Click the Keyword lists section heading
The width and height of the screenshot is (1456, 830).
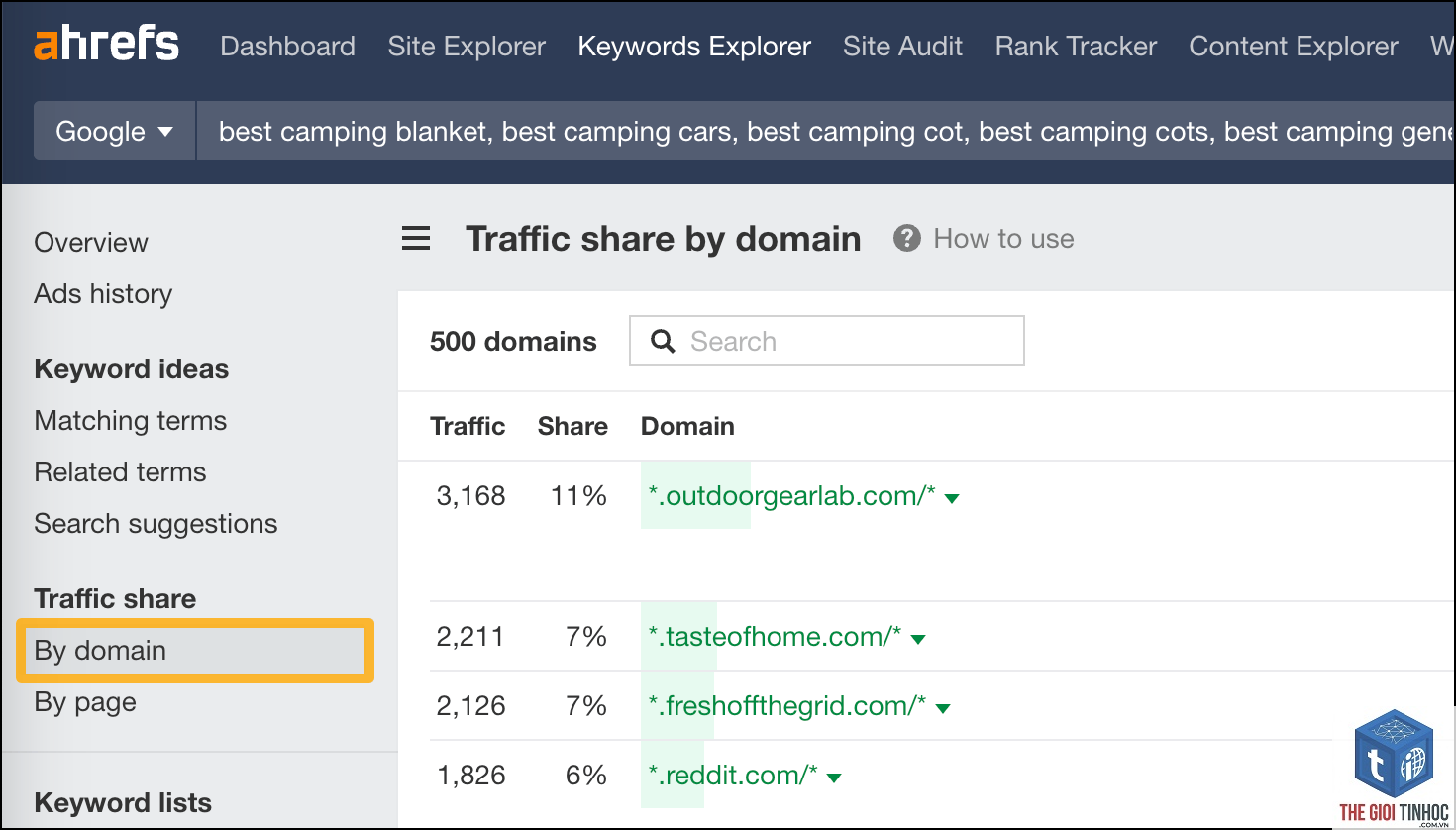point(123,803)
